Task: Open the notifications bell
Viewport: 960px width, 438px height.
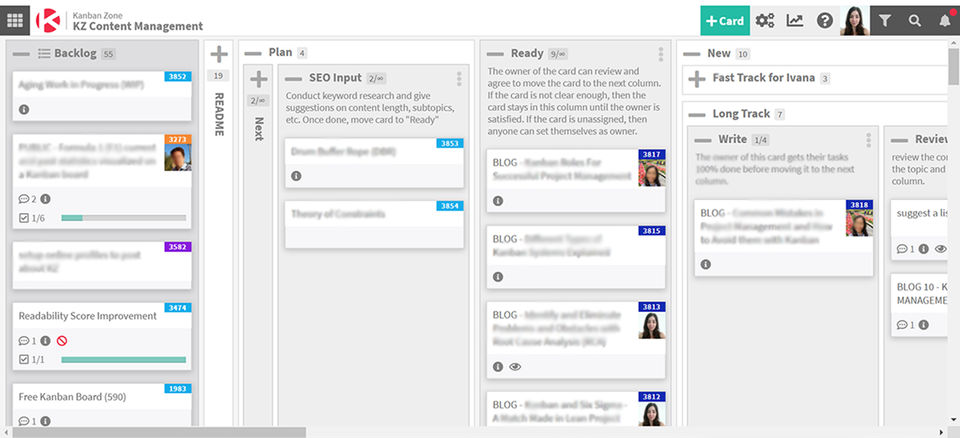Action: coord(945,20)
